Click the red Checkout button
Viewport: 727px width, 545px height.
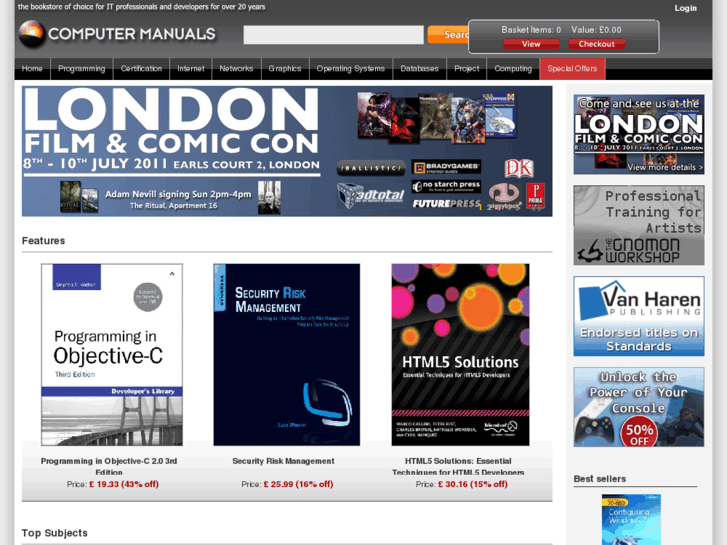pyautogui.click(x=596, y=44)
